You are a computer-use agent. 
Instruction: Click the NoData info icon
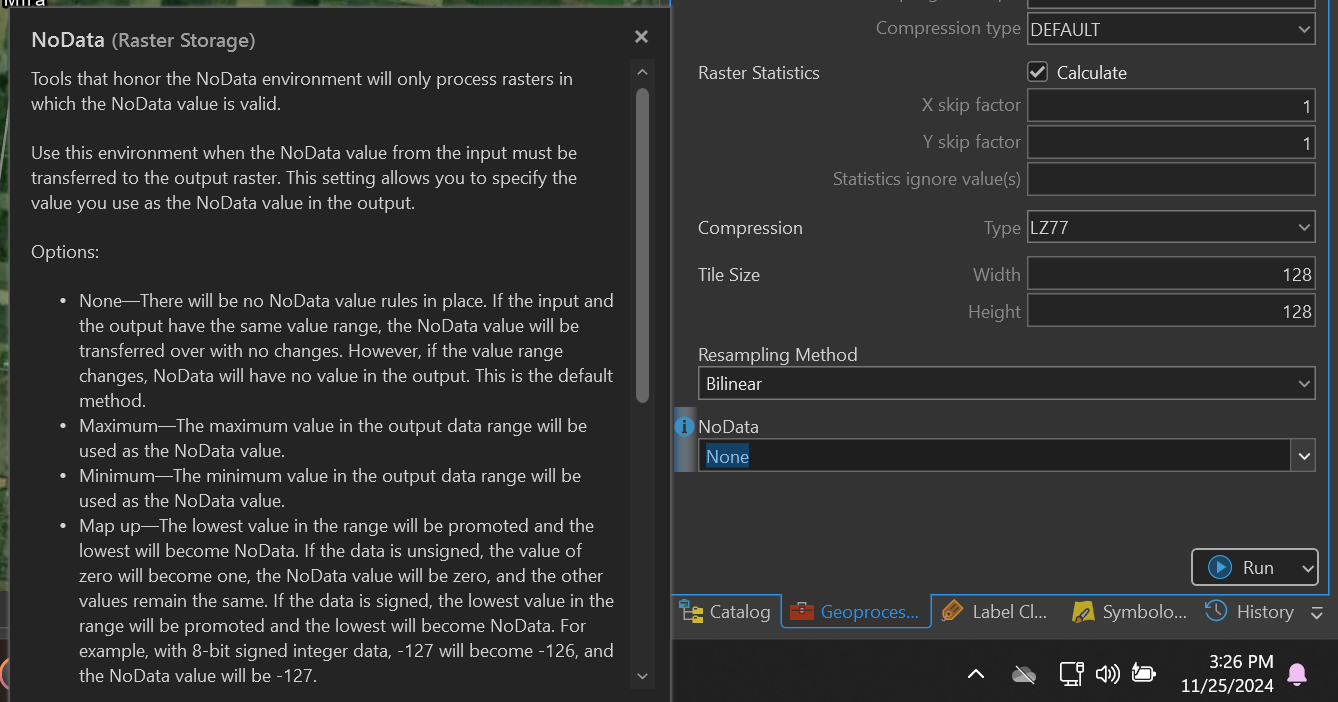click(685, 426)
